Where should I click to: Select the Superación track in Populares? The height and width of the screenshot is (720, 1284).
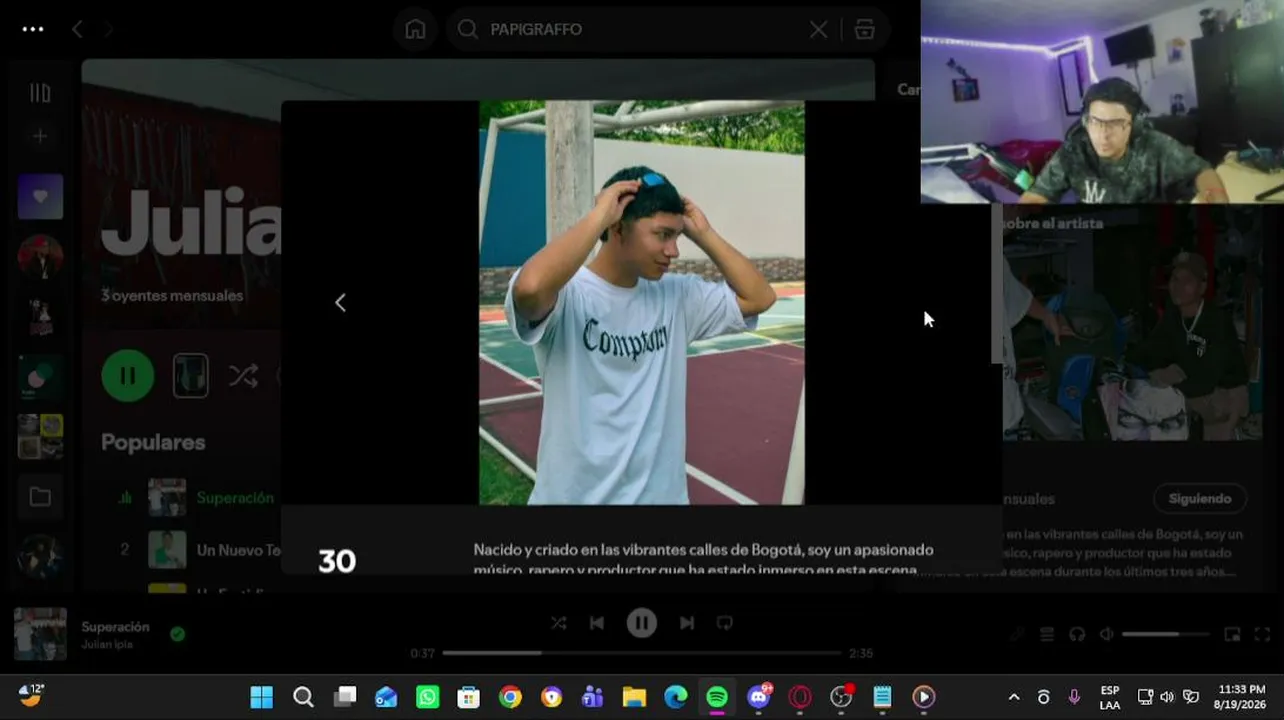click(235, 498)
